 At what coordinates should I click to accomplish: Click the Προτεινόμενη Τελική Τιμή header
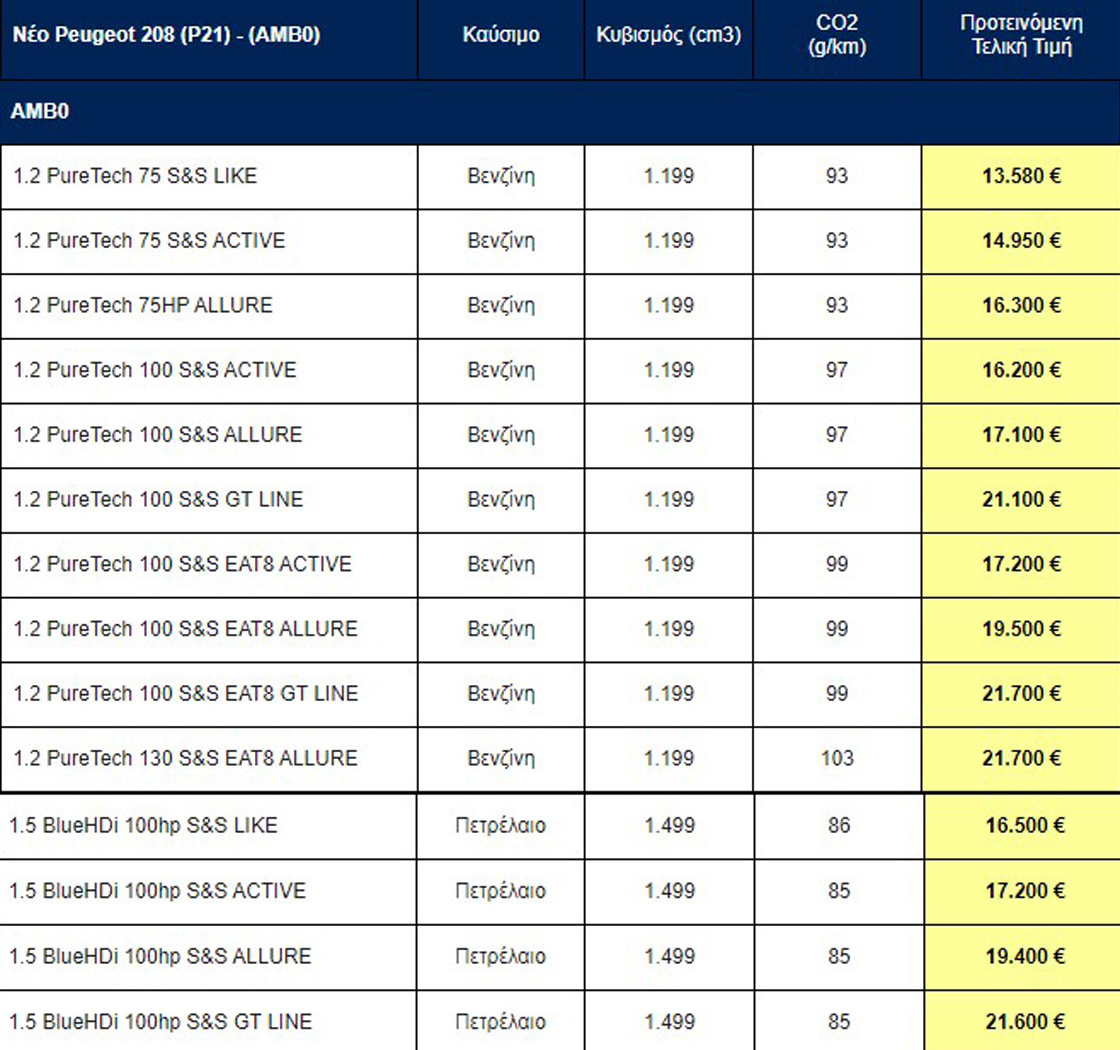coord(1021,34)
